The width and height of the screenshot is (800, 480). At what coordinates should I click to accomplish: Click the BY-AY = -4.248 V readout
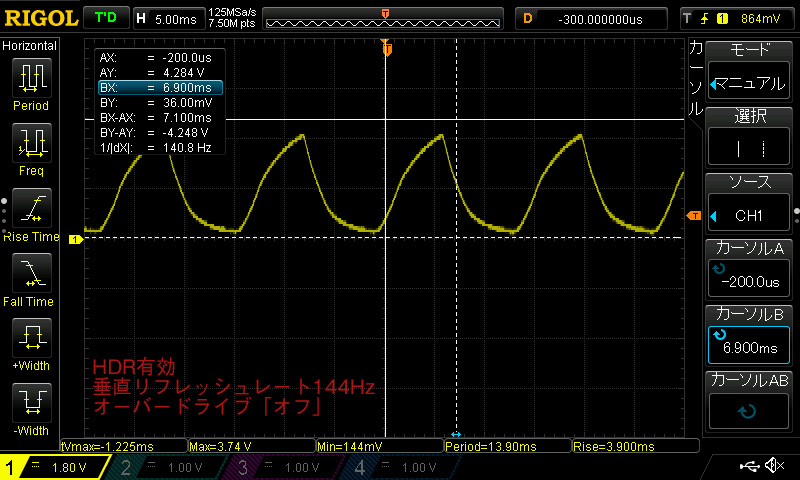point(154,133)
